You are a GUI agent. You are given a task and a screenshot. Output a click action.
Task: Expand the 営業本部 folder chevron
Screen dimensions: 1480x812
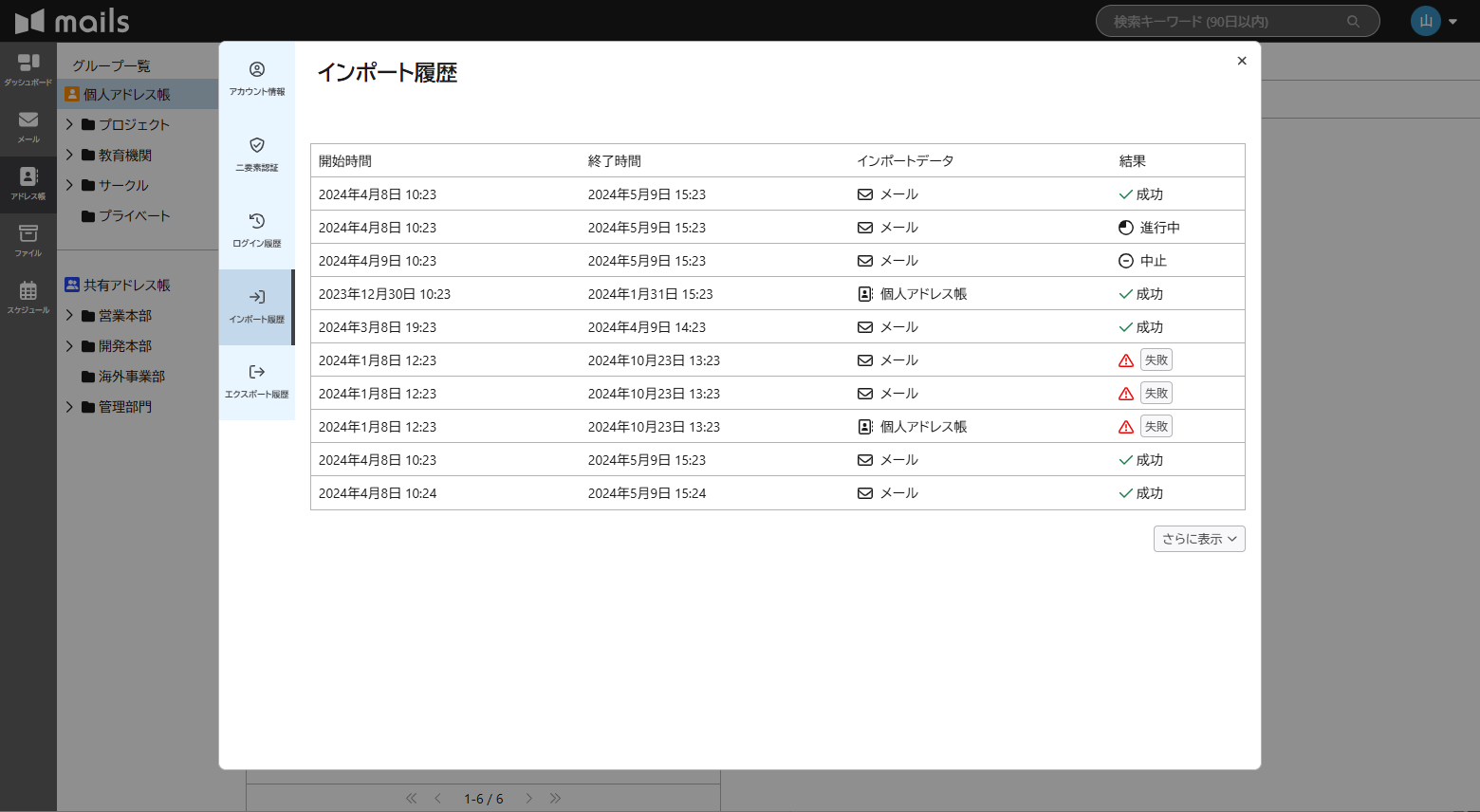tap(69, 315)
